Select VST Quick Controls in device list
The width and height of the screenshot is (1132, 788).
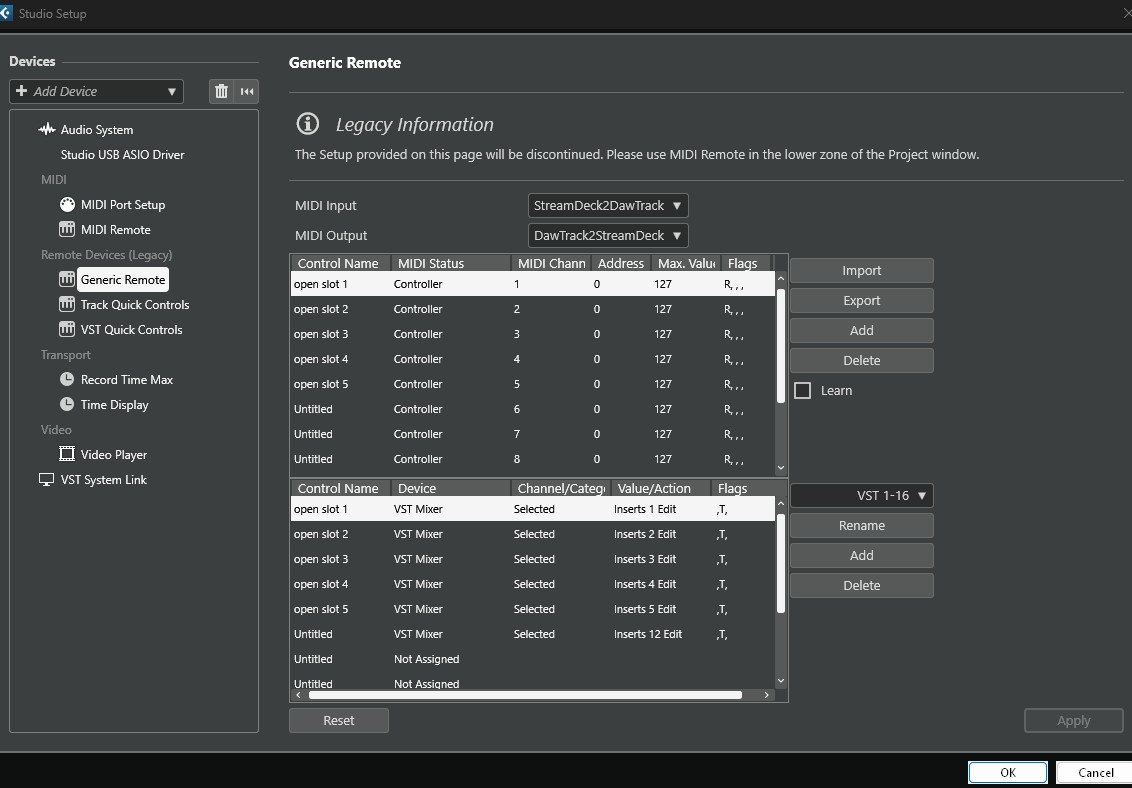(131, 330)
